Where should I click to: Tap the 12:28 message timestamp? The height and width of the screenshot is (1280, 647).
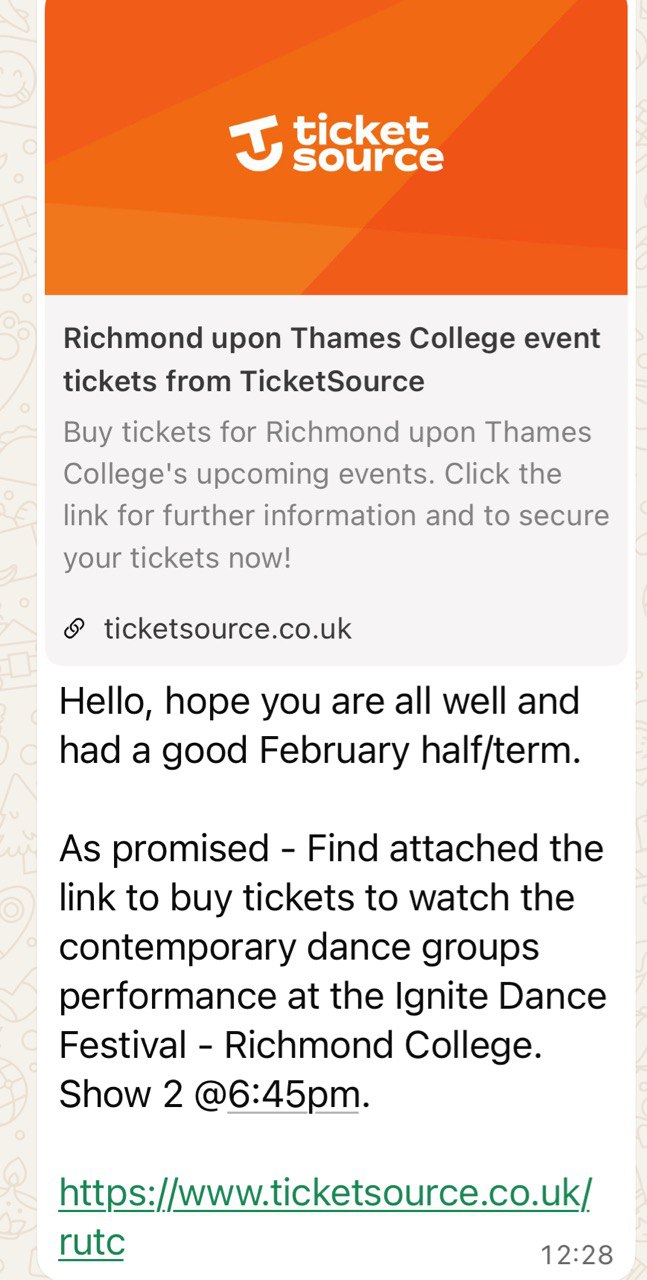(576, 1254)
